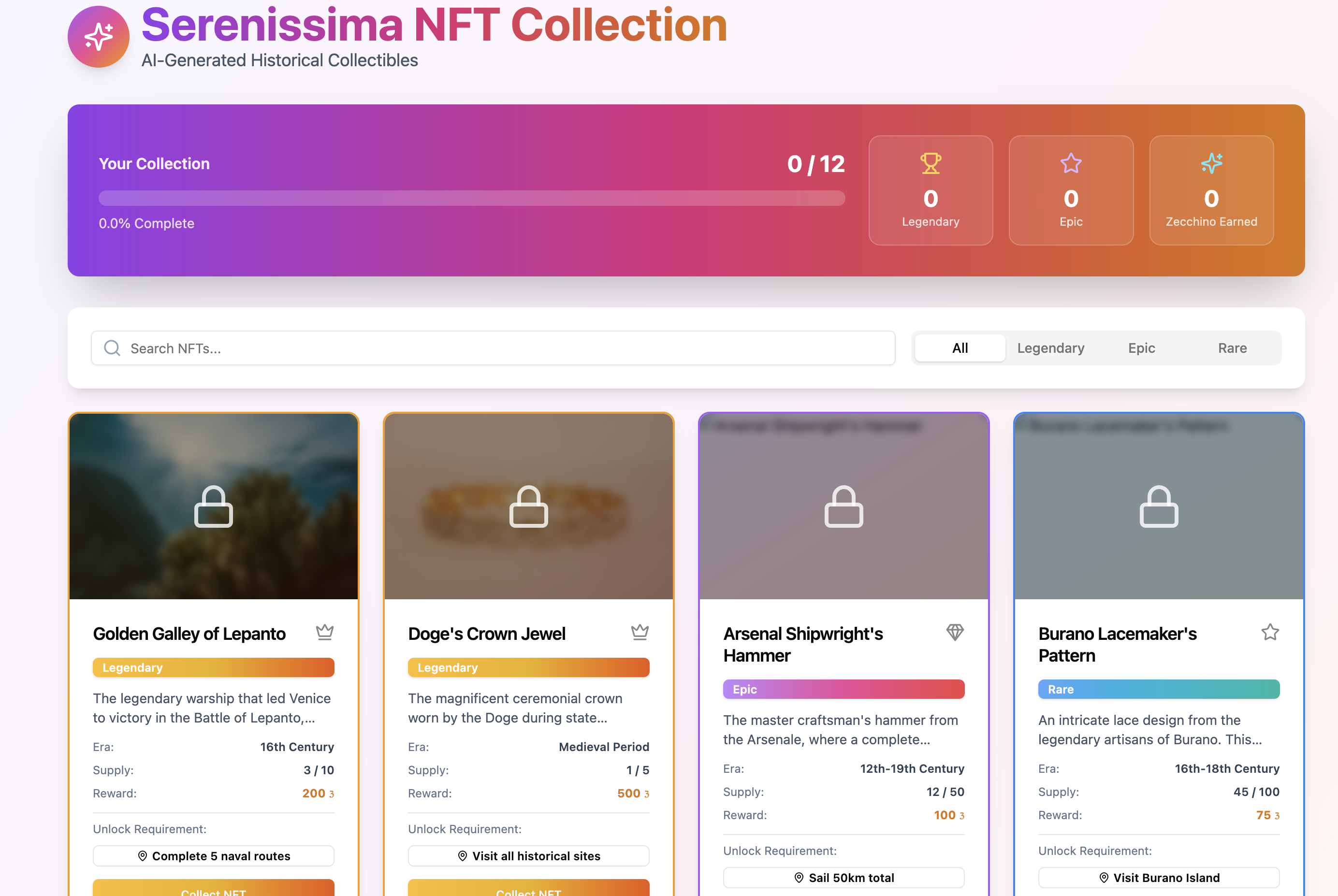Image resolution: width=1338 pixels, height=896 pixels.
Task: Click the Sail 50km total requirement
Action: [x=843, y=878]
